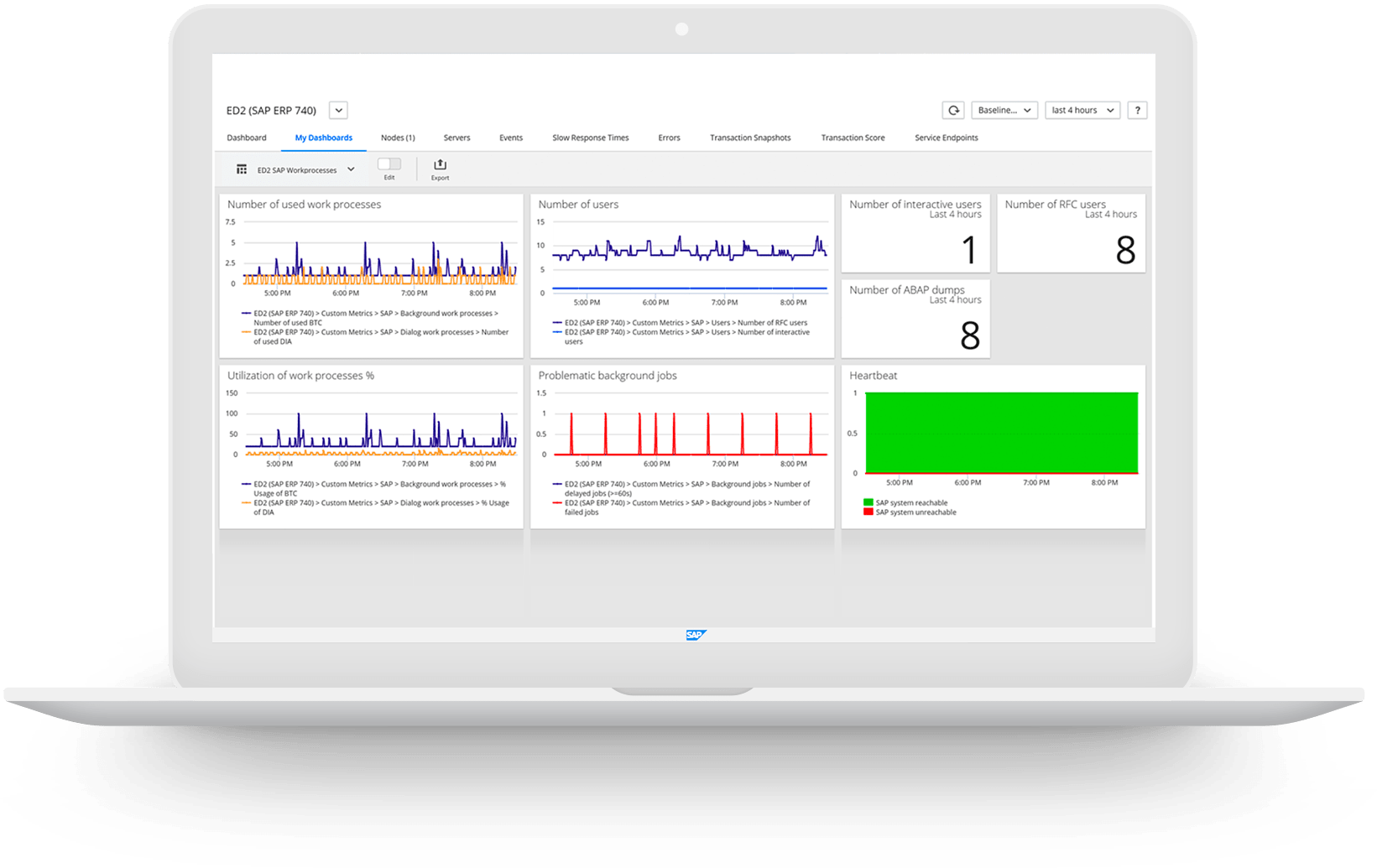Click the dashboard grid icon
Viewport: 1377px width, 868px height.
[242, 169]
